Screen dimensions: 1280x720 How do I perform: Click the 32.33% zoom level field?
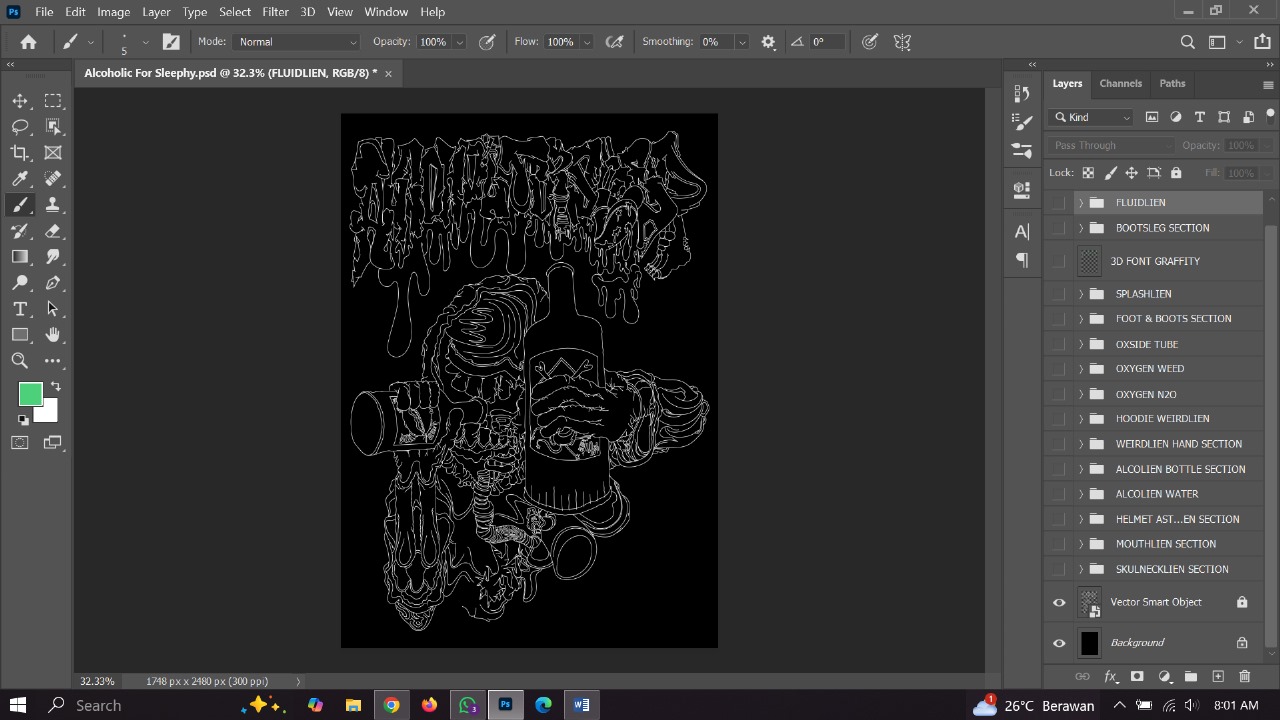pyautogui.click(x=97, y=681)
